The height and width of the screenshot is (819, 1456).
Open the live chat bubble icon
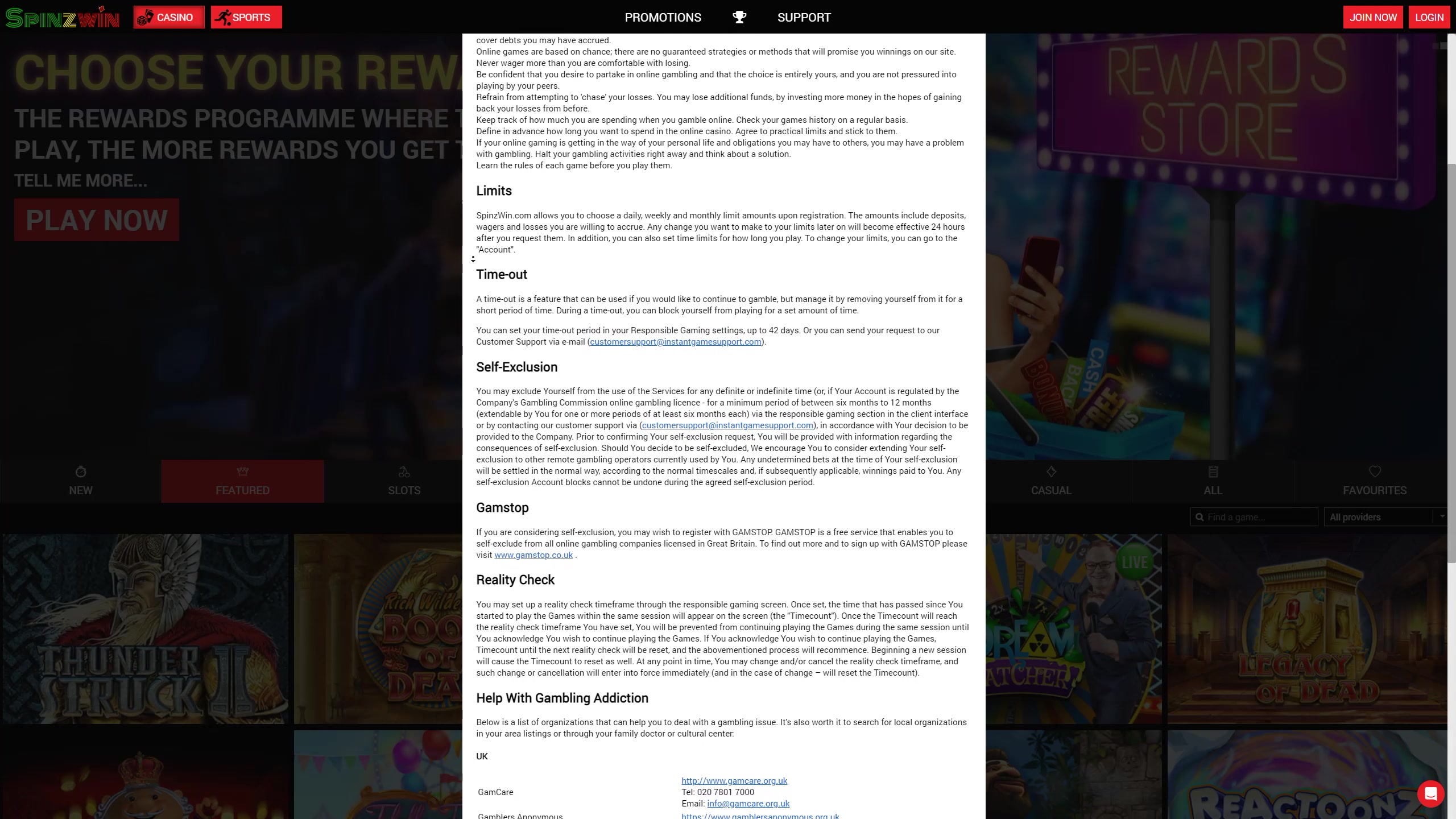(x=1430, y=793)
